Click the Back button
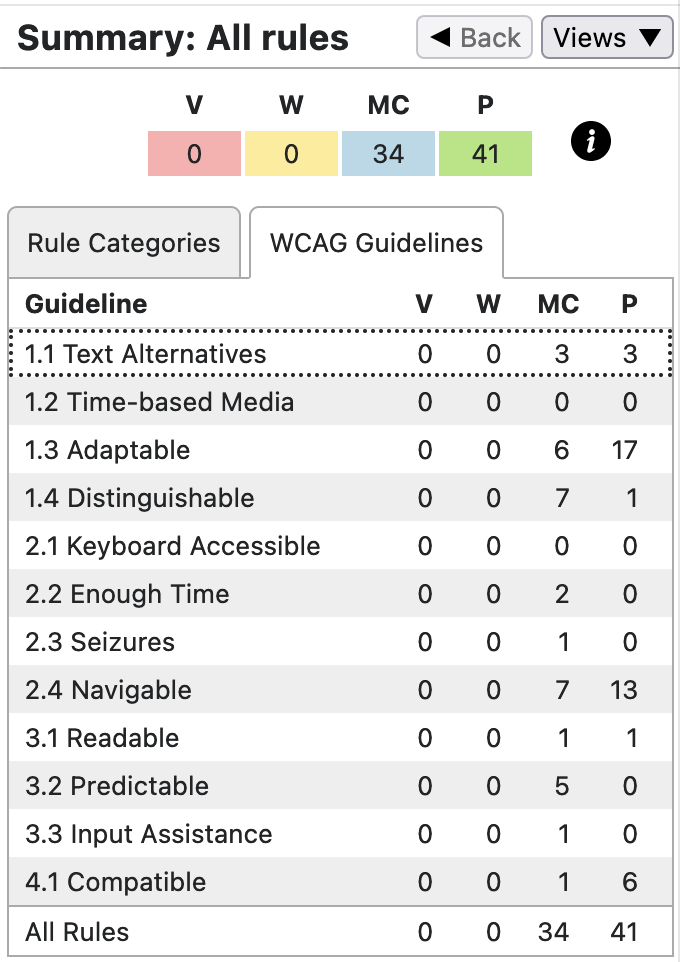Image resolution: width=680 pixels, height=962 pixels. 475,38
